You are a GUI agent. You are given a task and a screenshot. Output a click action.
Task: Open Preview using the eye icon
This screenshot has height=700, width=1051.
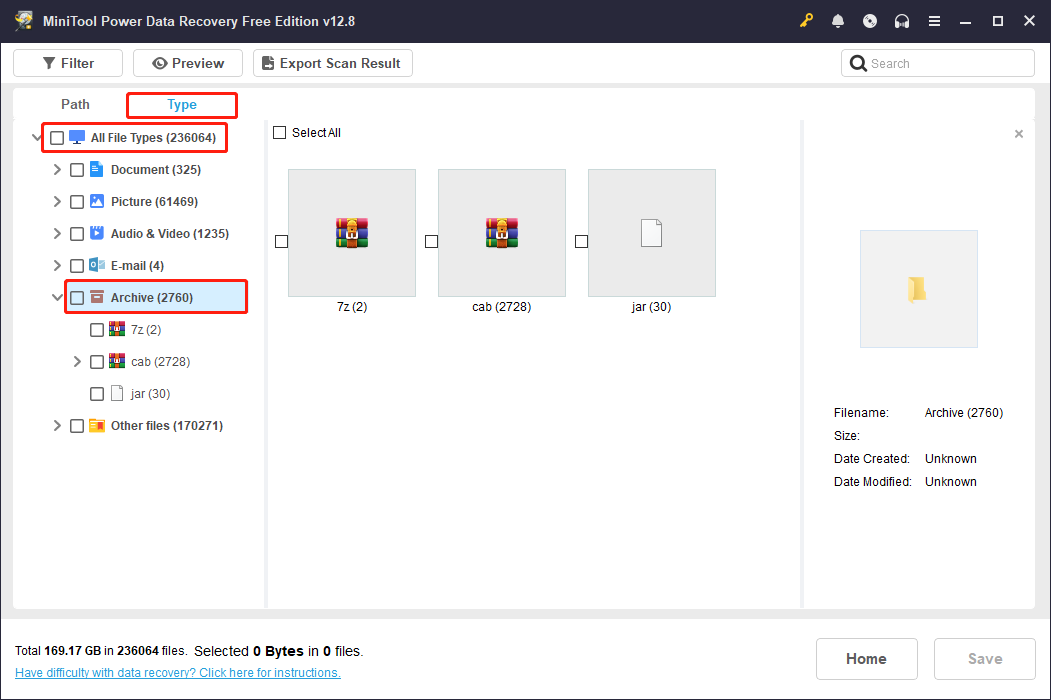pos(162,62)
